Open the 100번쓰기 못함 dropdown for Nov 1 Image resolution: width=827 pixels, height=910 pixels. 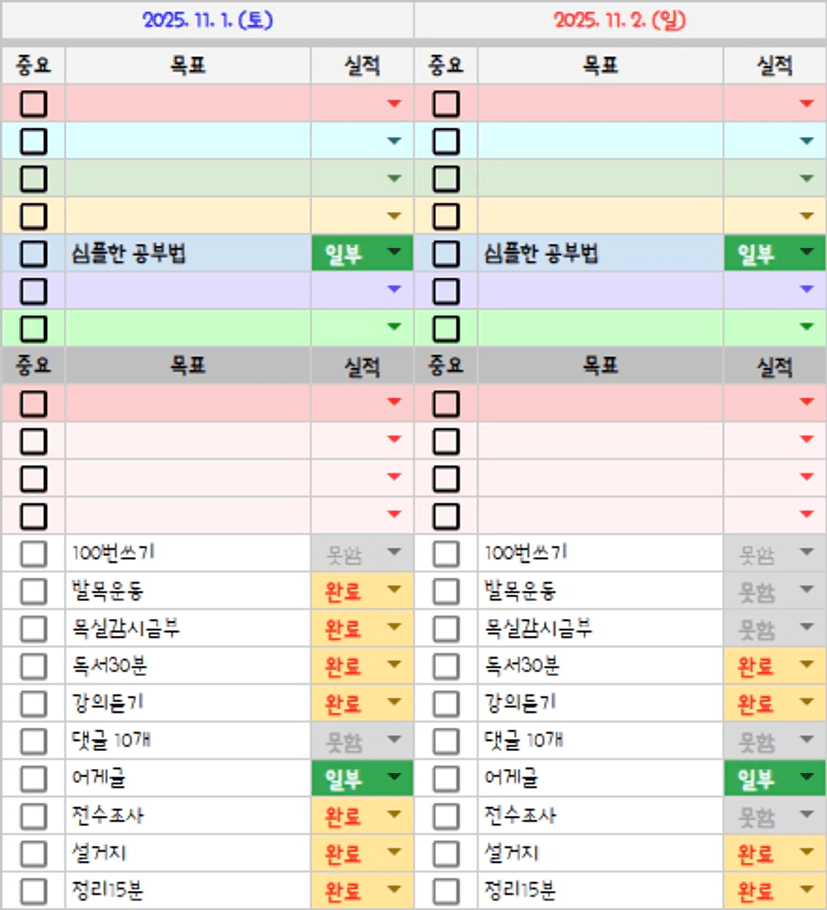393,553
